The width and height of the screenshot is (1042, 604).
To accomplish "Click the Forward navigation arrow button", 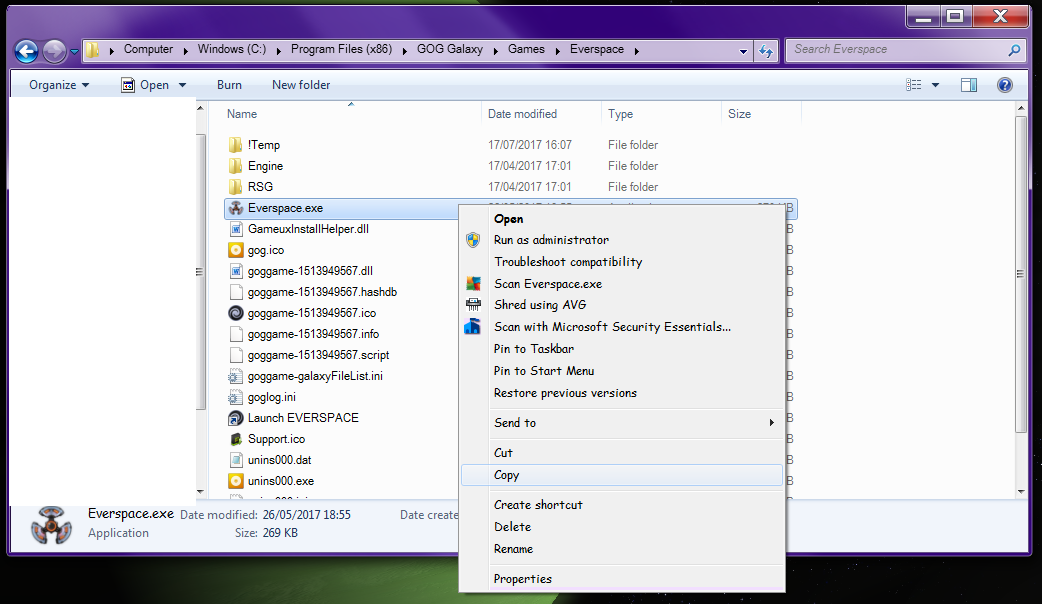I will (x=54, y=51).
